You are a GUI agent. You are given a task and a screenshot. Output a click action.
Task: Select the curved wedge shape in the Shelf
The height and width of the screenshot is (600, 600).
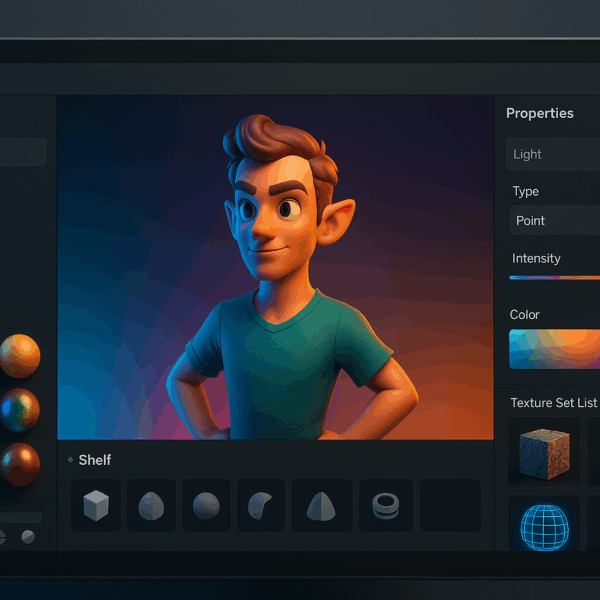click(x=260, y=505)
